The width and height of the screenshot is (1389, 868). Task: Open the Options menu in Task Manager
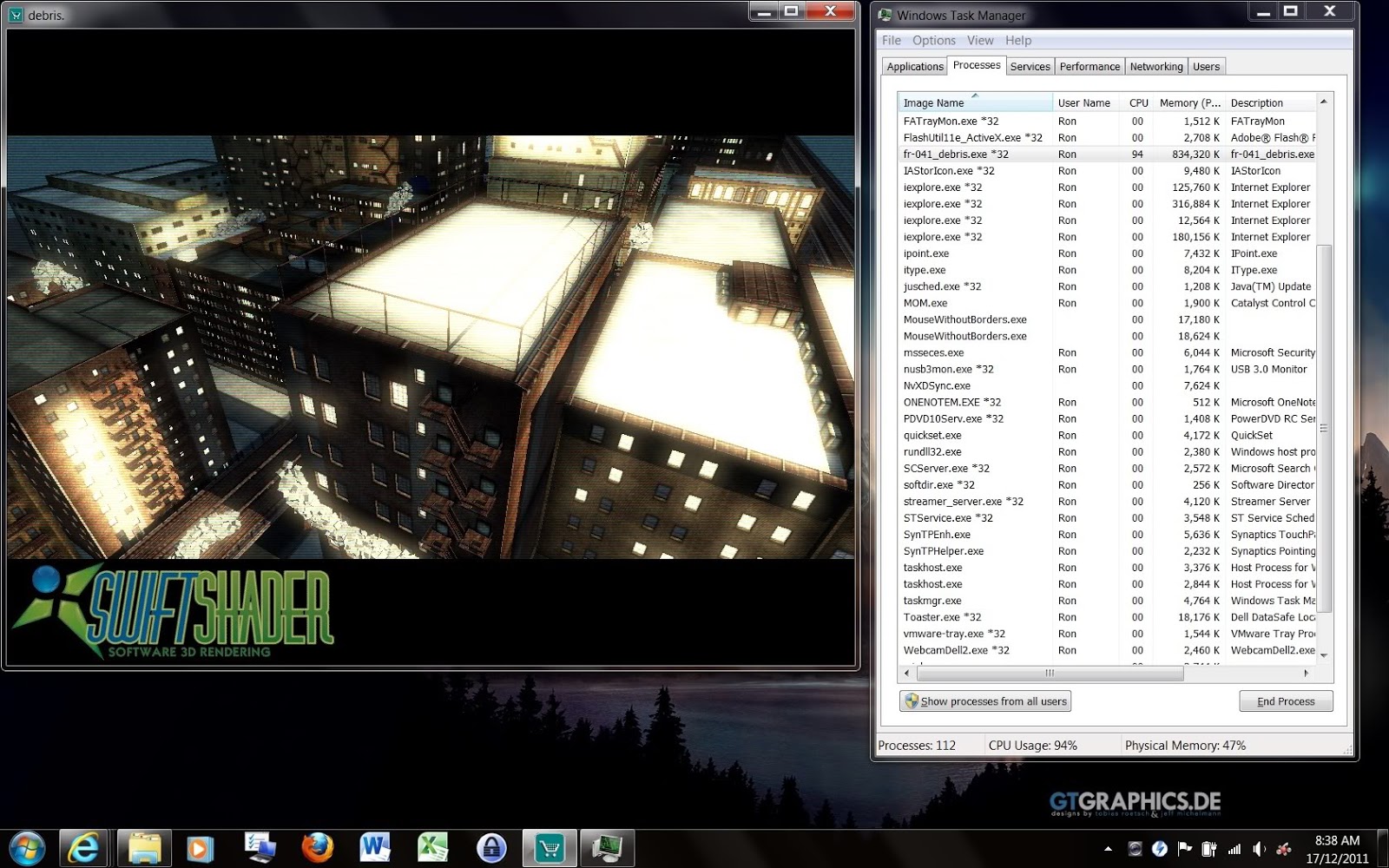(x=934, y=40)
